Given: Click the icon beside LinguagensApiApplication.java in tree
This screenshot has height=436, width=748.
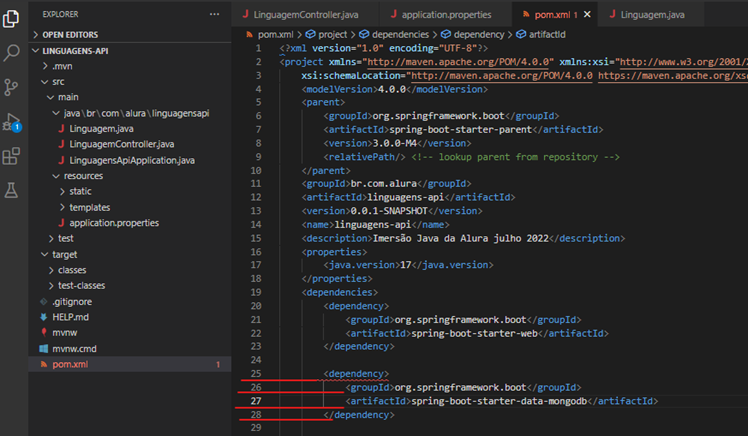Looking at the screenshot, I should tap(61, 160).
